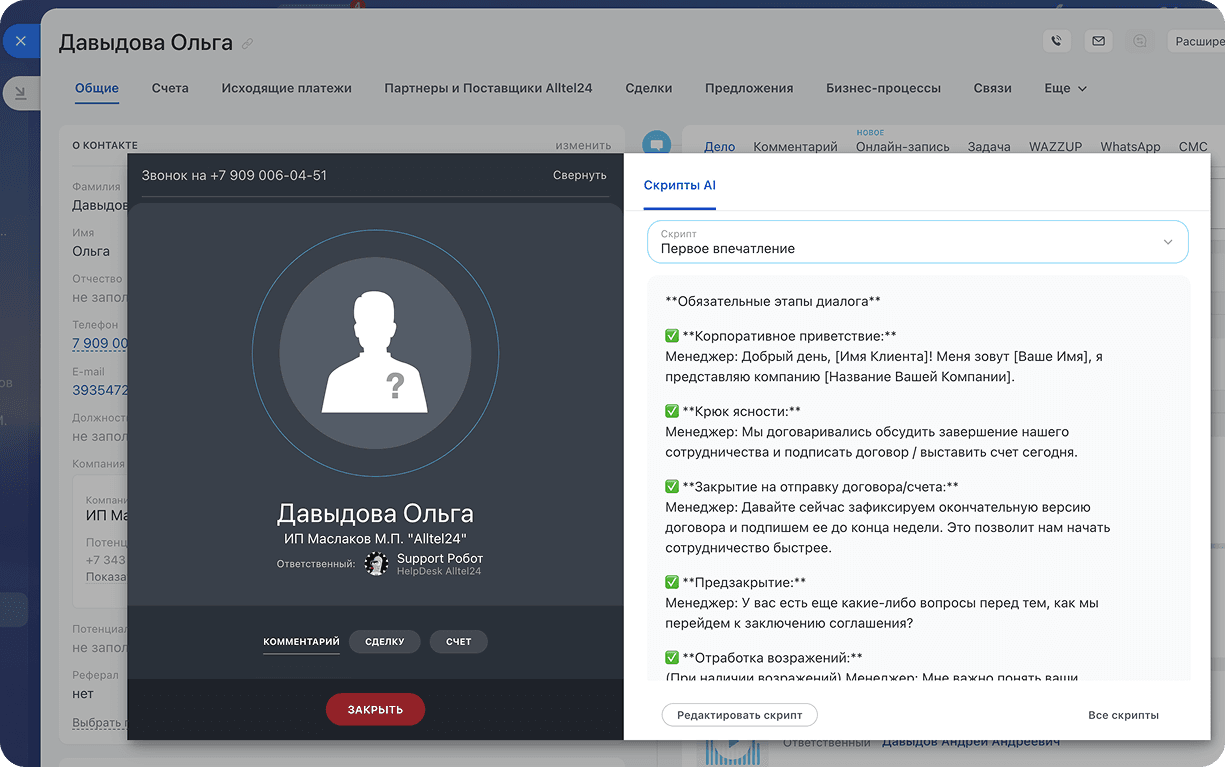Click the email envelope icon in the header

[x=1098, y=41]
